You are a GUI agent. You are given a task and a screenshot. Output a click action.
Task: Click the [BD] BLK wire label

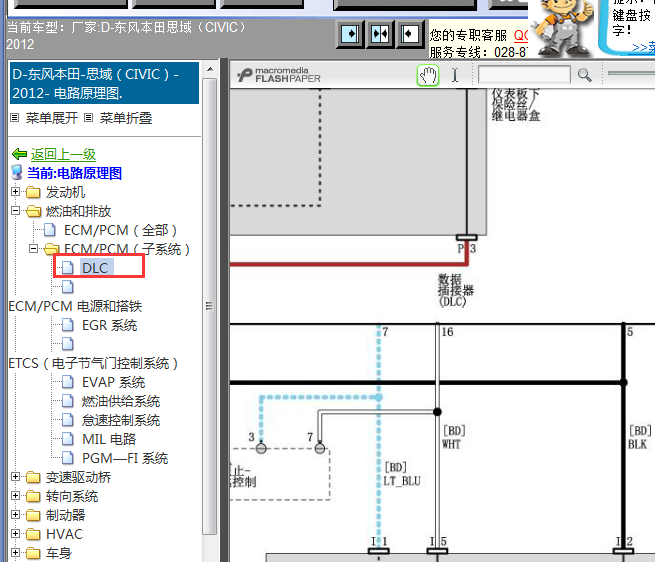pyautogui.click(x=640, y=437)
